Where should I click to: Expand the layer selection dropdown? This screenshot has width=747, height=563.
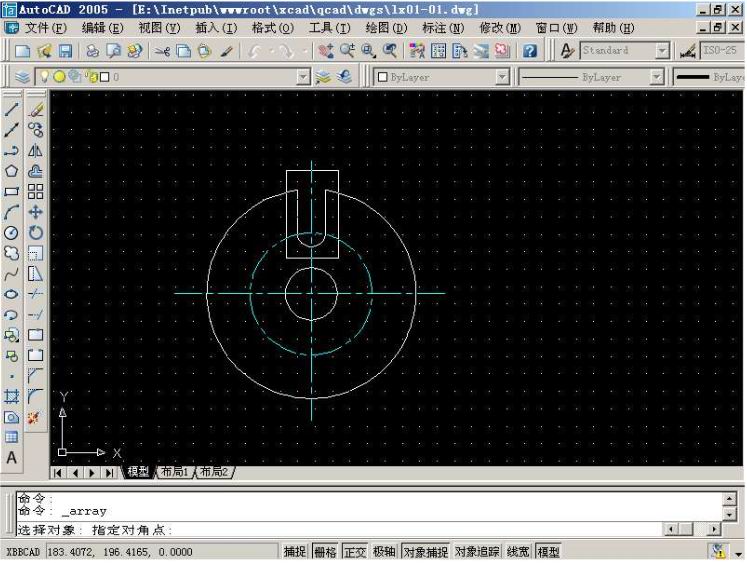tap(303, 77)
